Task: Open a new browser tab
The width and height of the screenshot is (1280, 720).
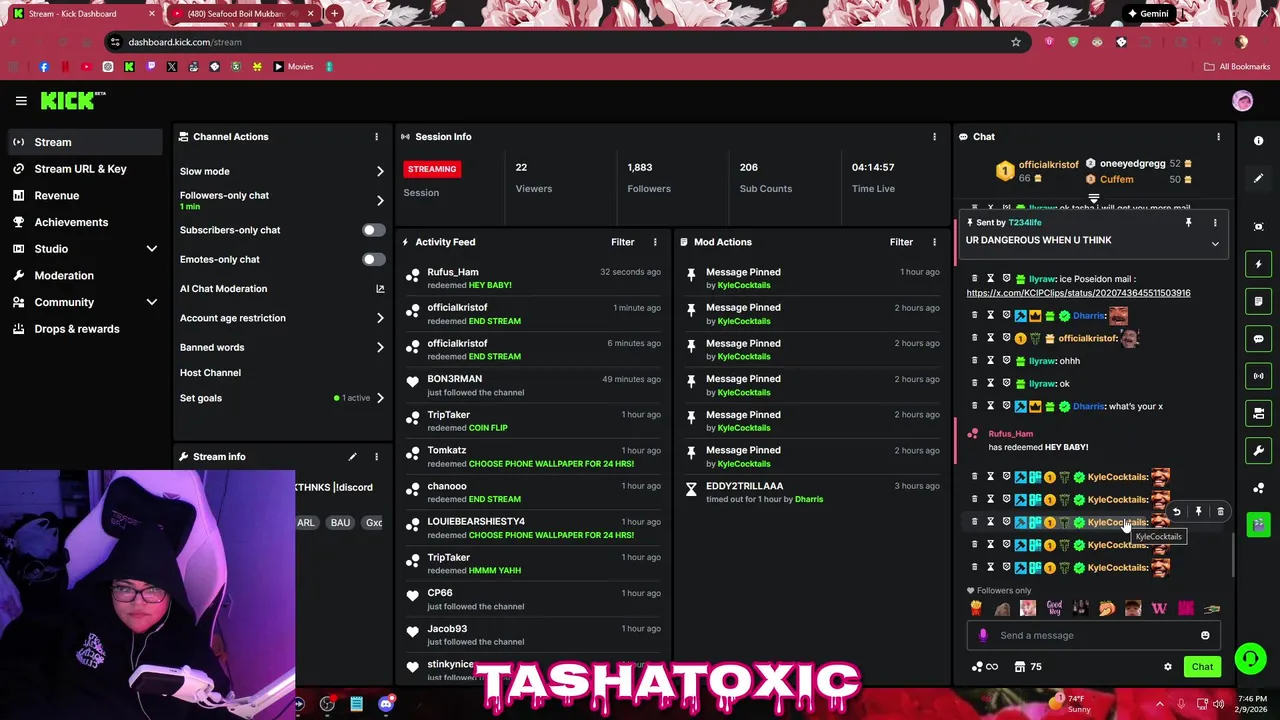Action: pyautogui.click(x=335, y=14)
